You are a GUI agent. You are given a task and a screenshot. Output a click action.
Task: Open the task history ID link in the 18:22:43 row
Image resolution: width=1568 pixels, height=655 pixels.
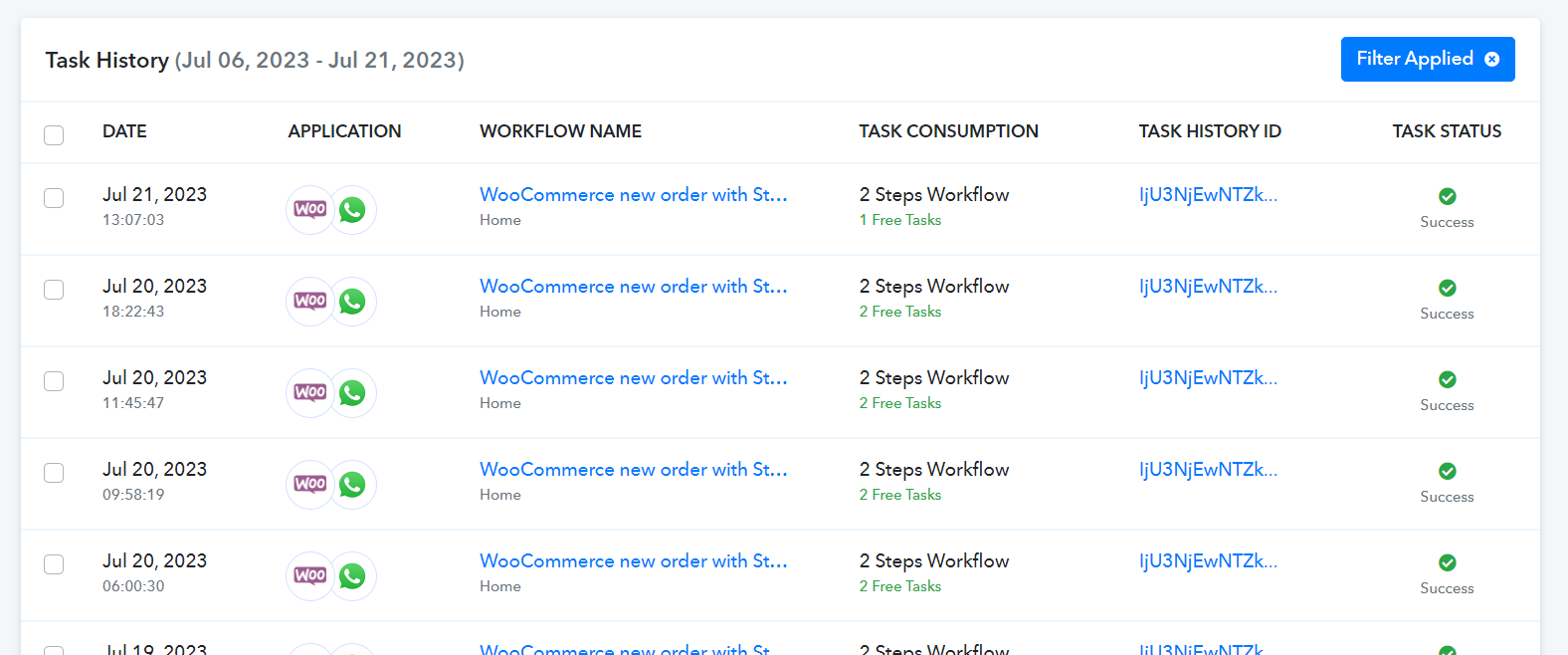coord(1208,287)
